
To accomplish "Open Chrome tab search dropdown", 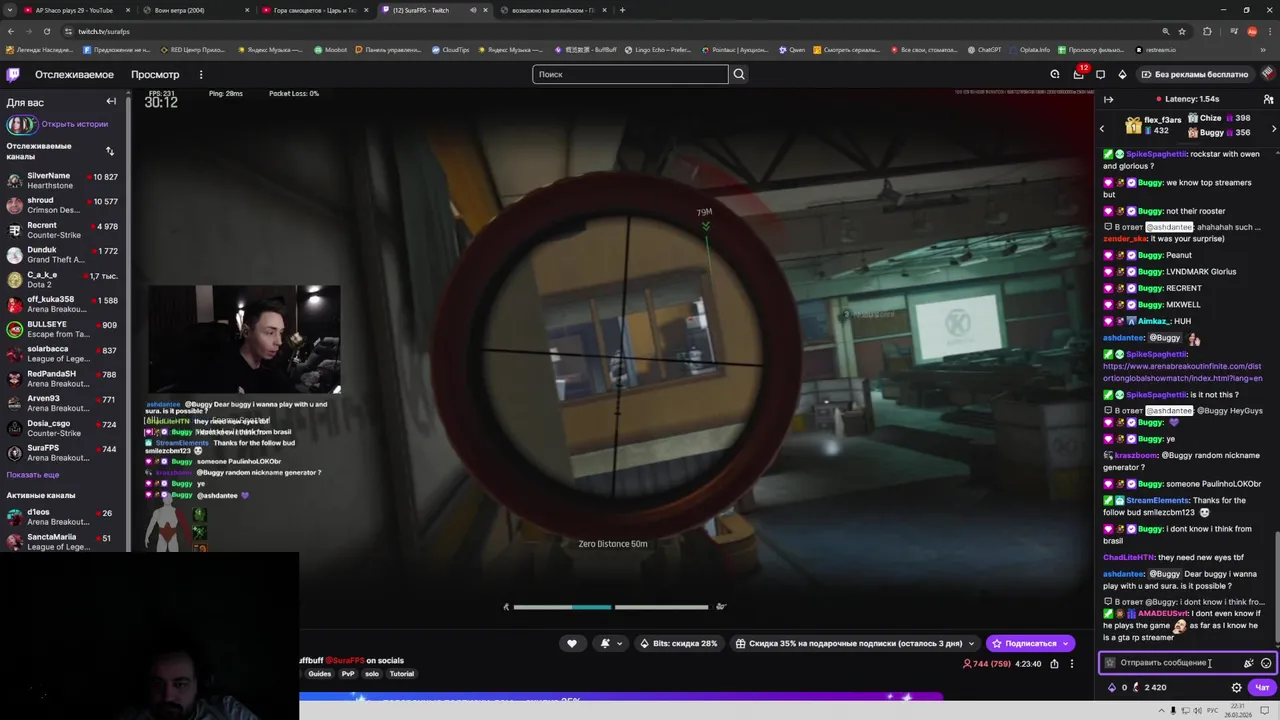I will click(x=10, y=10).
